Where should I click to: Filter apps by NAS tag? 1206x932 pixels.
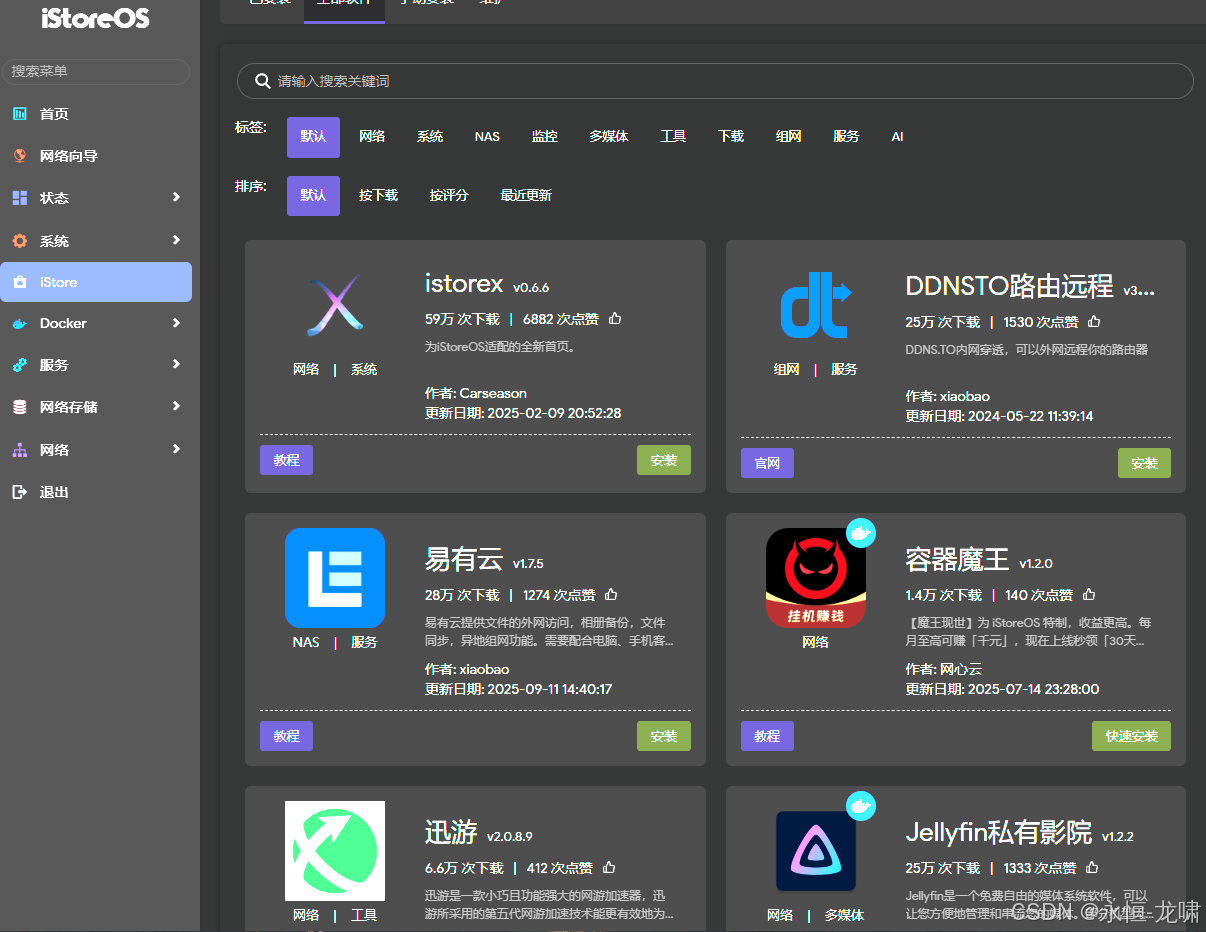click(x=487, y=137)
